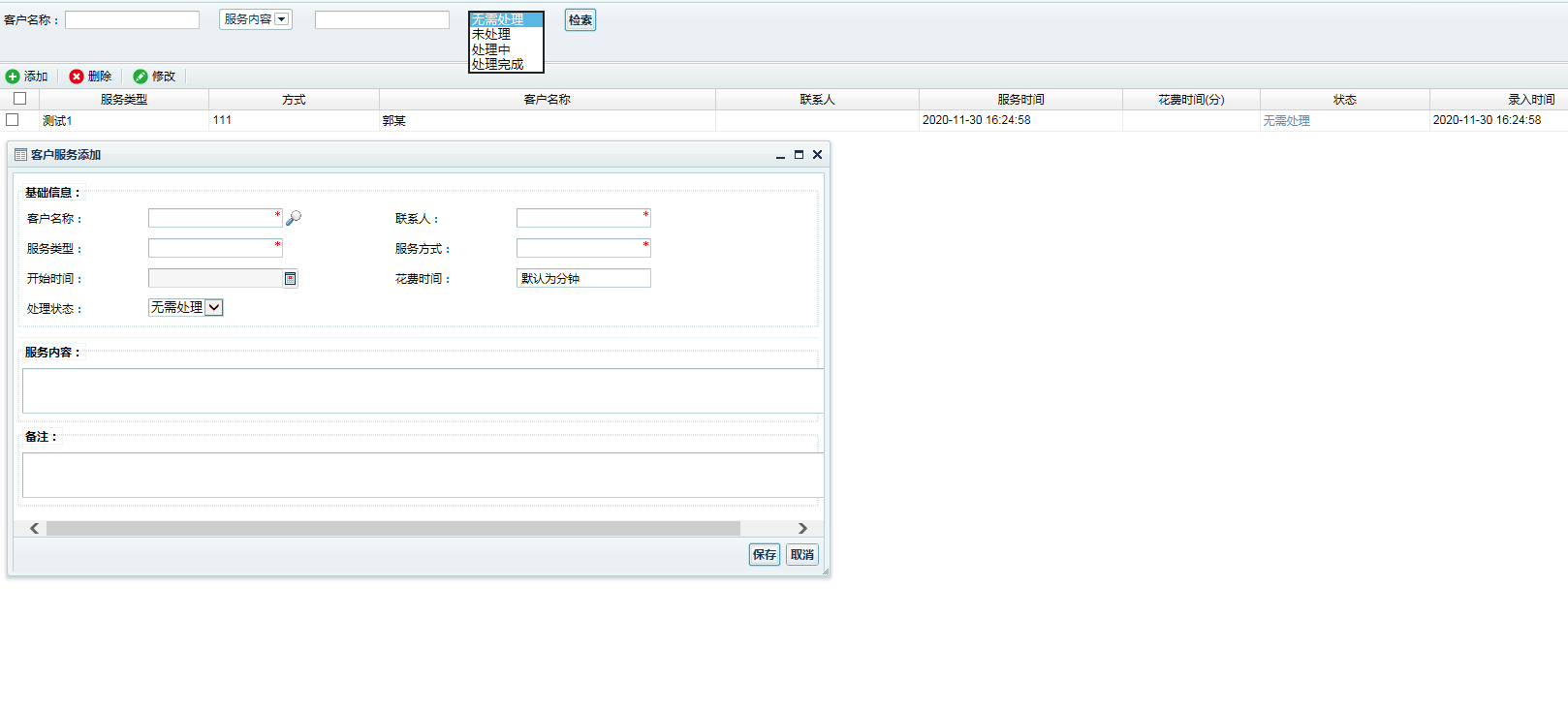Click the scrollbar left arrow in dialog

(x=34, y=528)
